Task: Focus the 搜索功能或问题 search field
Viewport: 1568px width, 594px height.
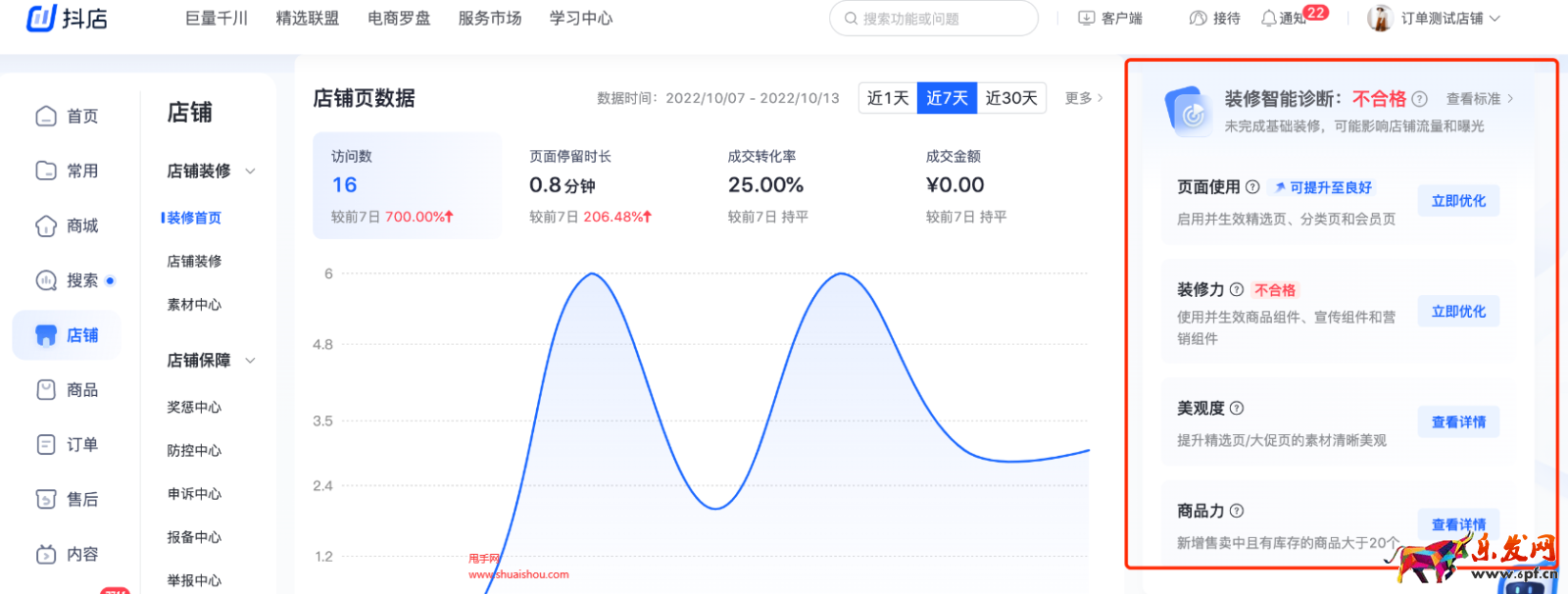Action: 933,19
